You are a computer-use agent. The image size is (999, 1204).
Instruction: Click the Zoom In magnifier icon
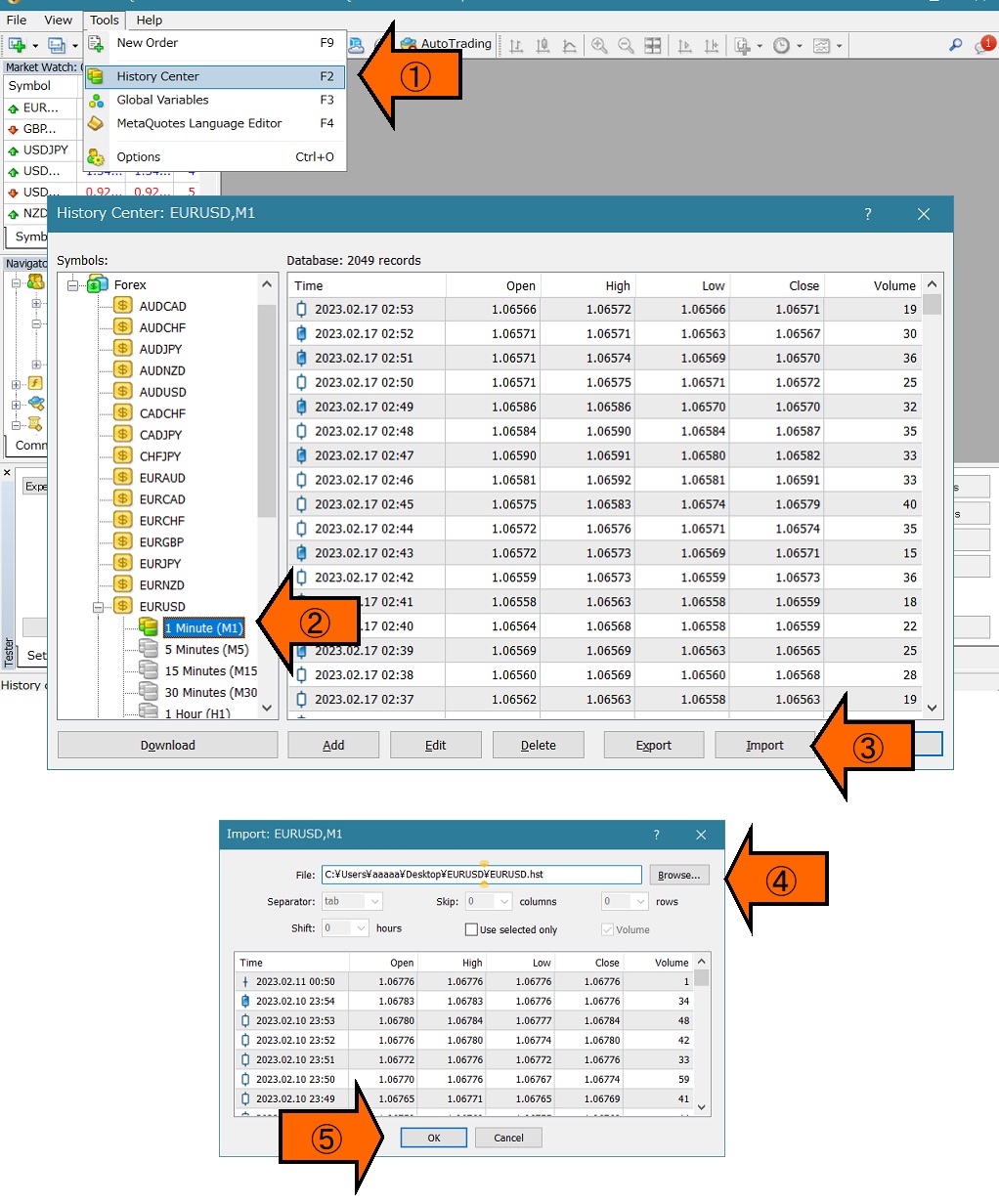point(599,45)
